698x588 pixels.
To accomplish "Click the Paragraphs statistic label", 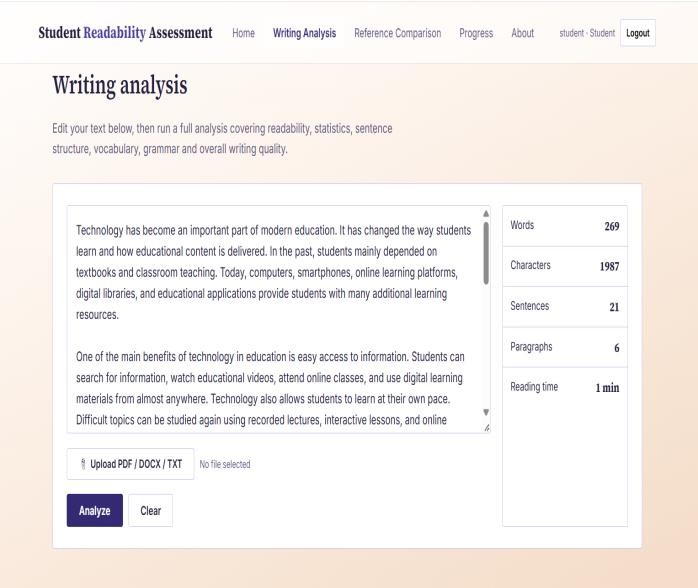I will point(531,347).
